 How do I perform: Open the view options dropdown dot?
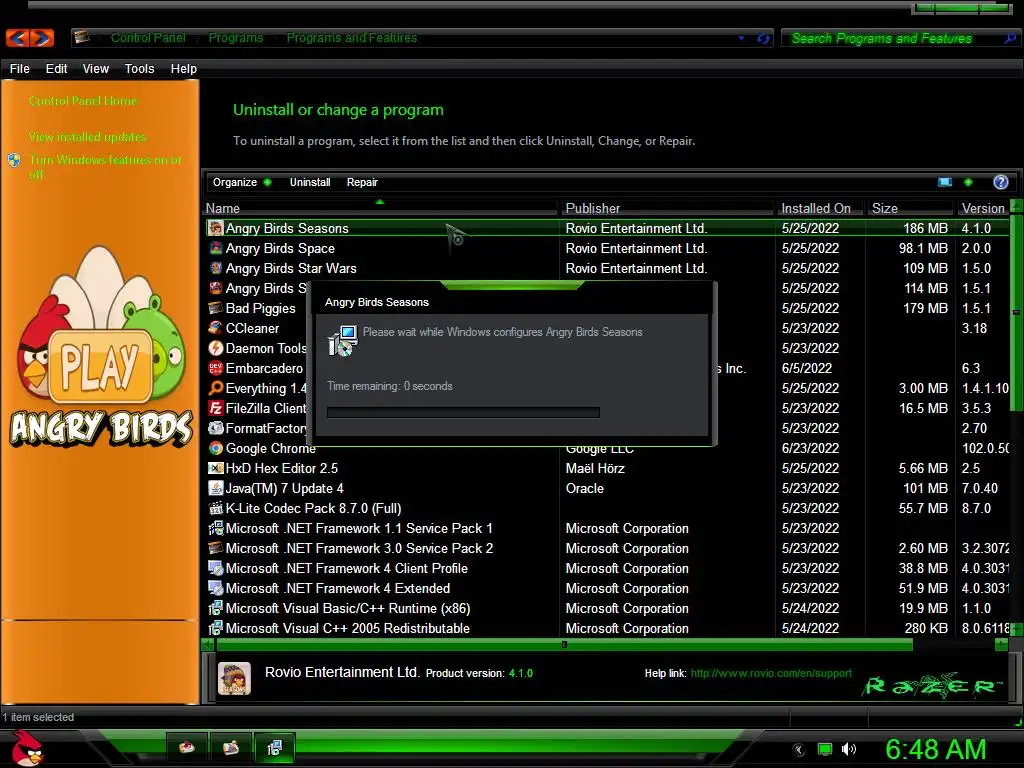pyautogui.click(x=968, y=182)
